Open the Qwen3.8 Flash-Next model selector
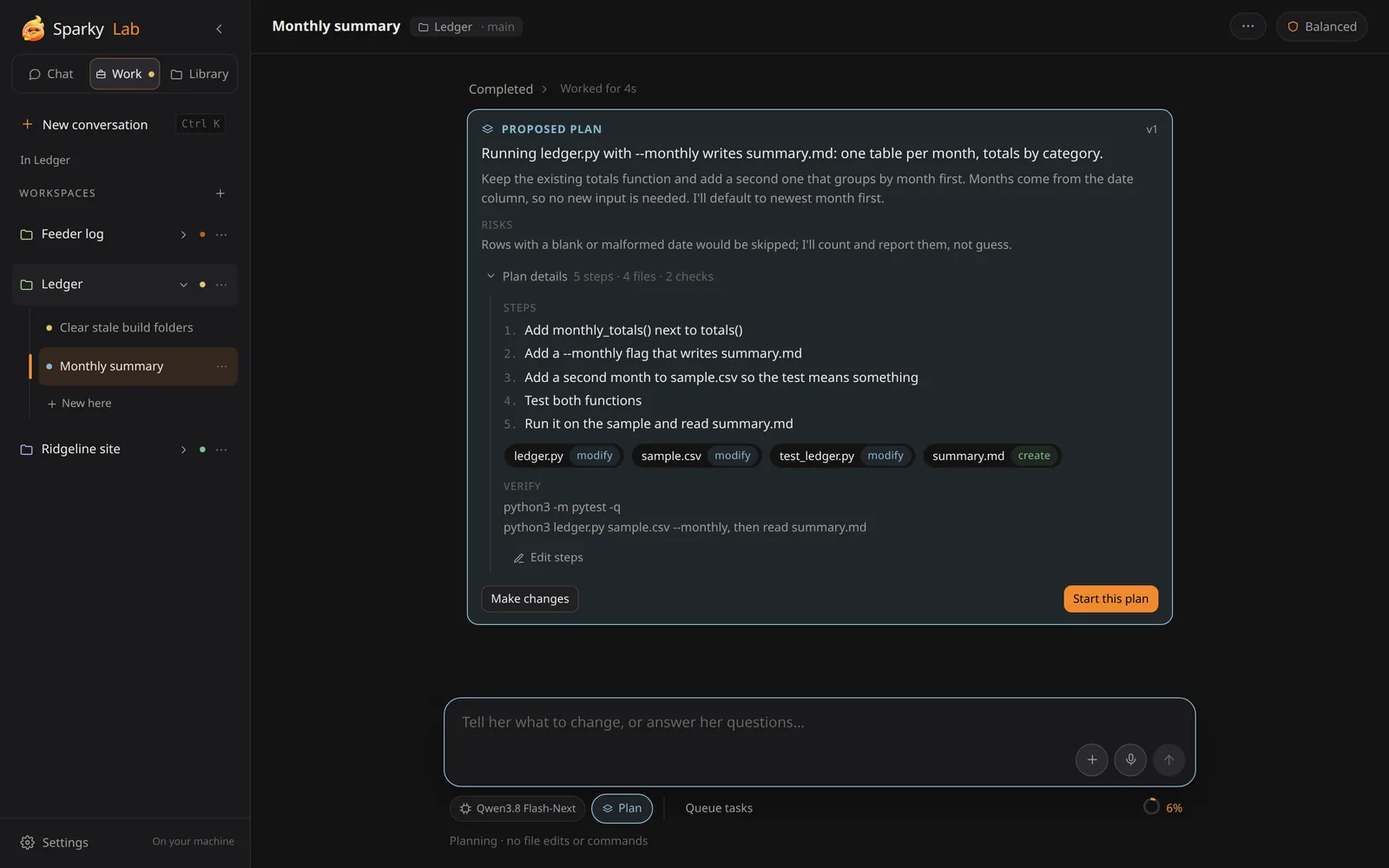The width and height of the screenshot is (1389, 868). tap(517, 808)
